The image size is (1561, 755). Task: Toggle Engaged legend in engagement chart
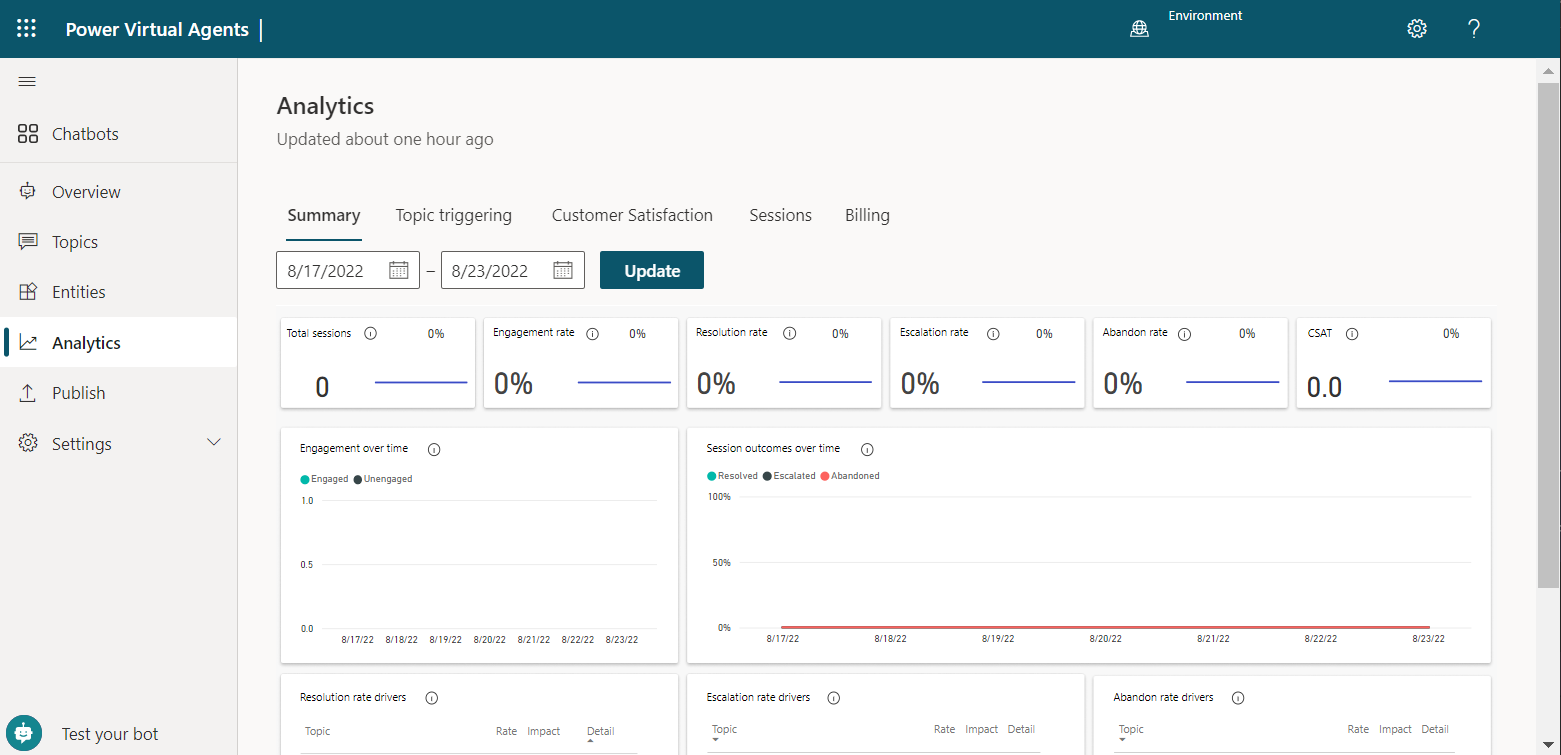click(324, 479)
